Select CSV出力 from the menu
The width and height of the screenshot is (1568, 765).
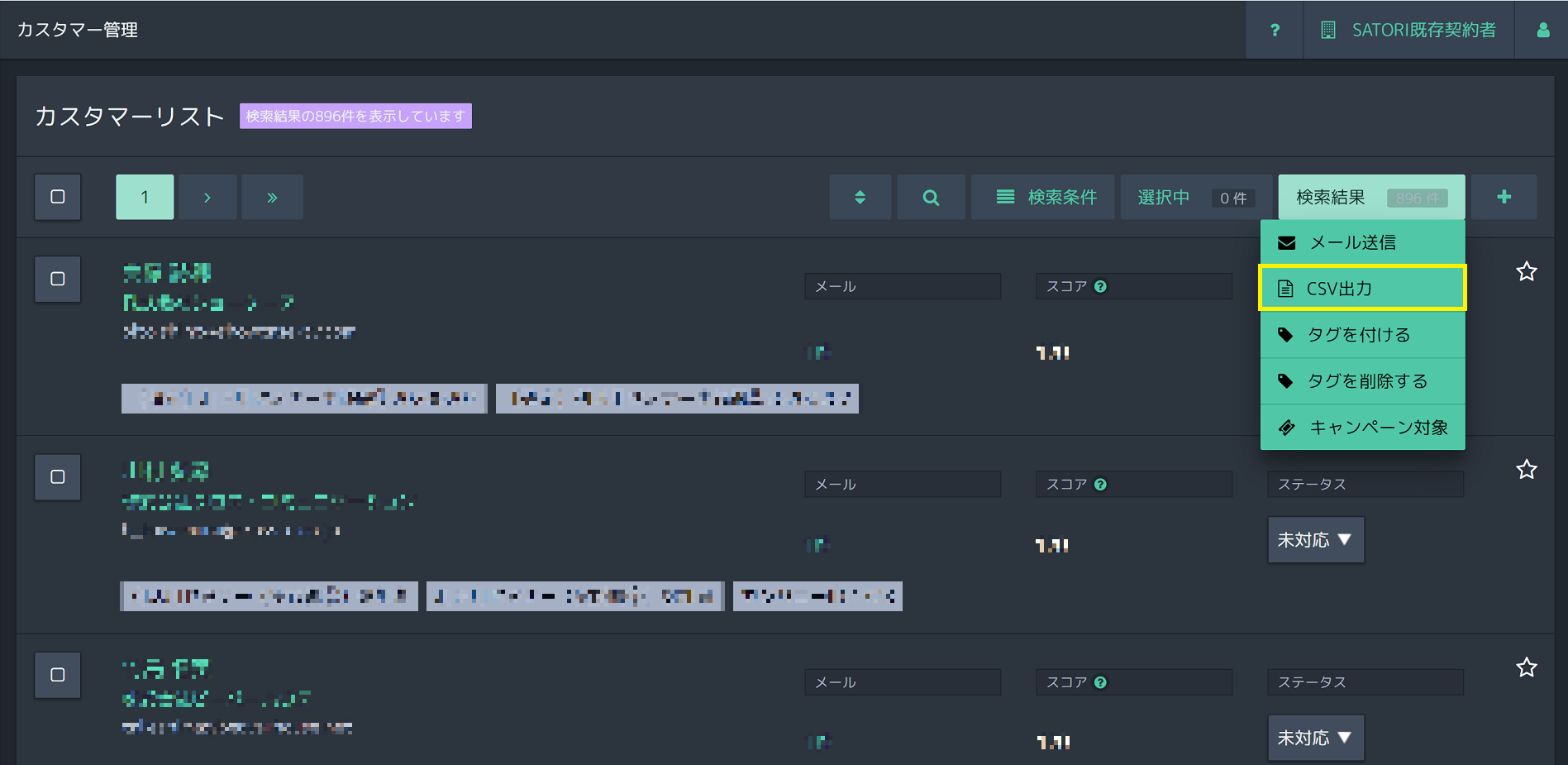pyautogui.click(x=1362, y=289)
